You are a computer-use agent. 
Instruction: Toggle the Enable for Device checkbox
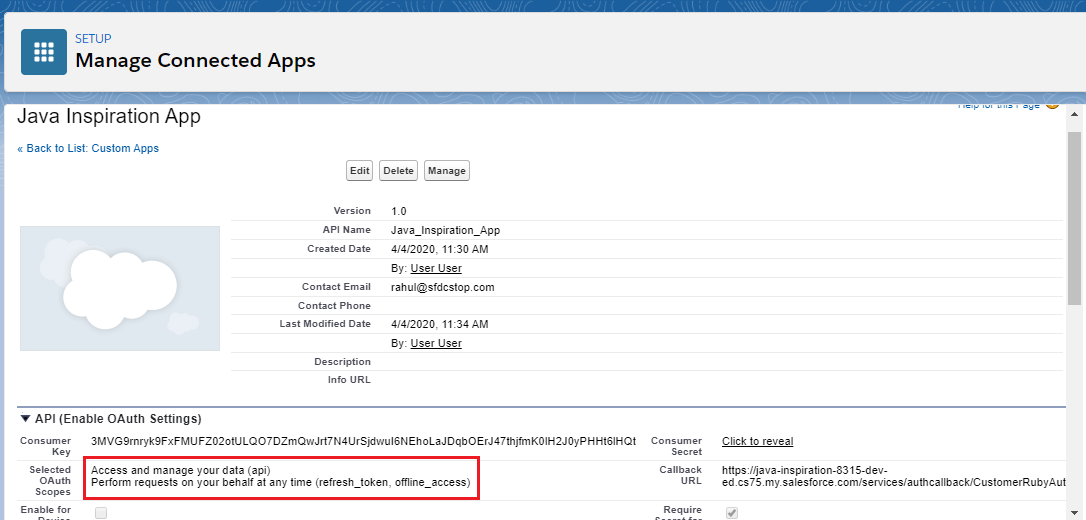coord(101,513)
